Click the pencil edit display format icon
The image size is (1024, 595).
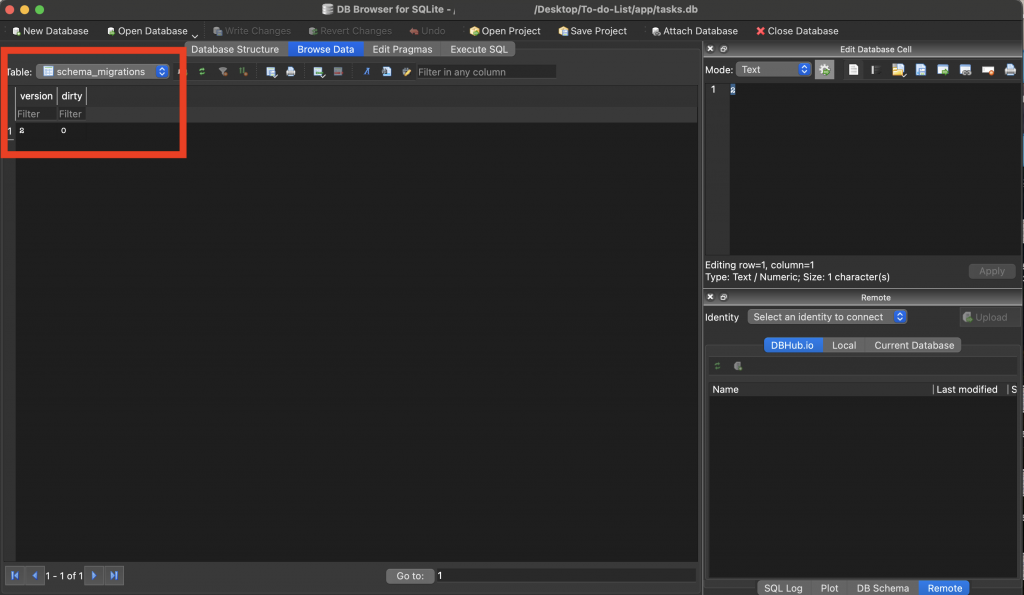coord(406,72)
